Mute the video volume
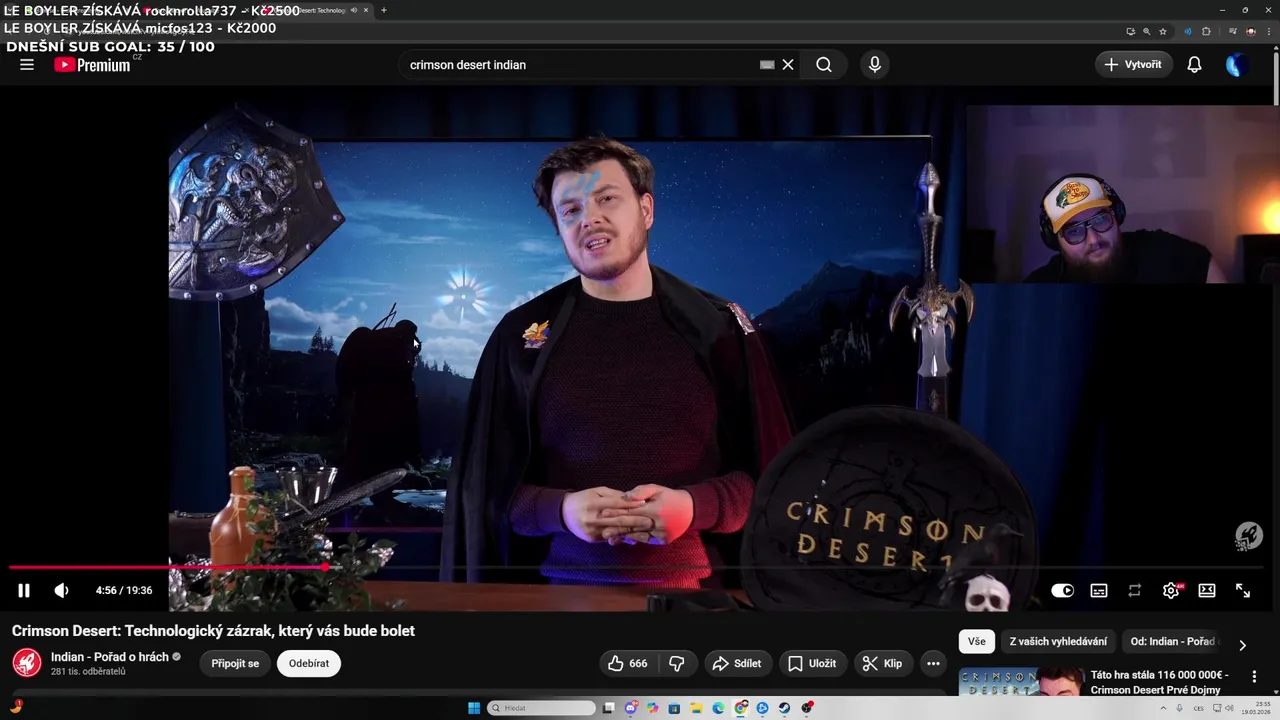The height and width of the screenshot is (720, 1280). click(61, 590)
